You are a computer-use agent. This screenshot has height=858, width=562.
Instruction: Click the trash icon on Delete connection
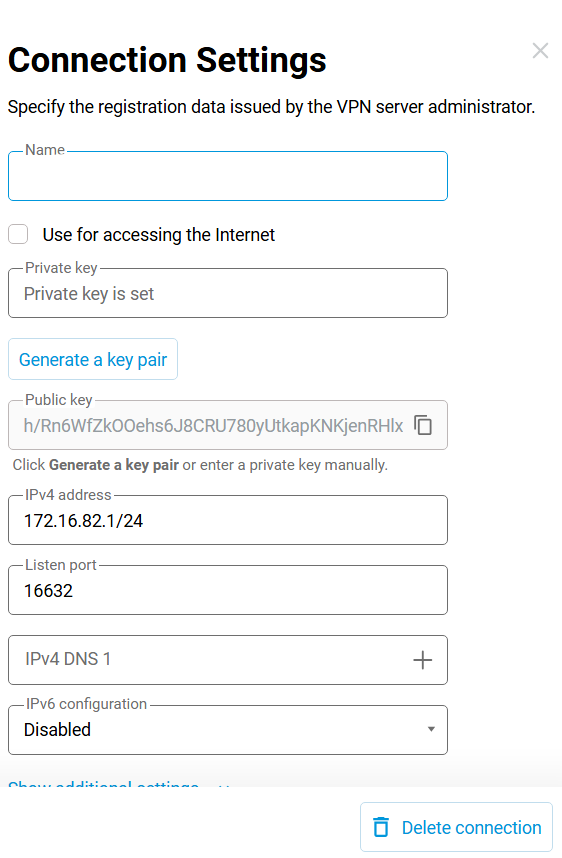(x=381, y=827)
